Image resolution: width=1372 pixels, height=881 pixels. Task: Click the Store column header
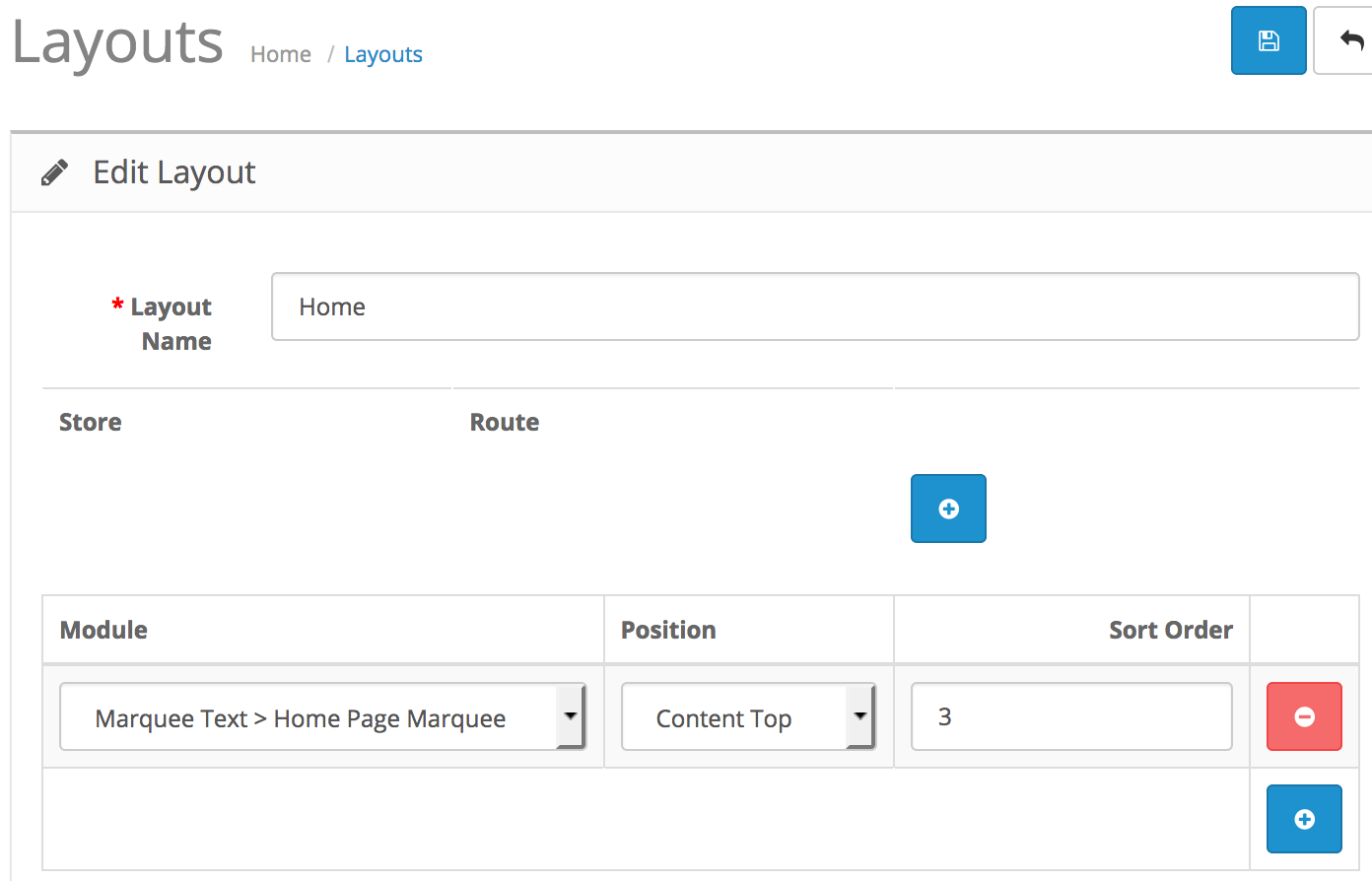tap(91, 422)
